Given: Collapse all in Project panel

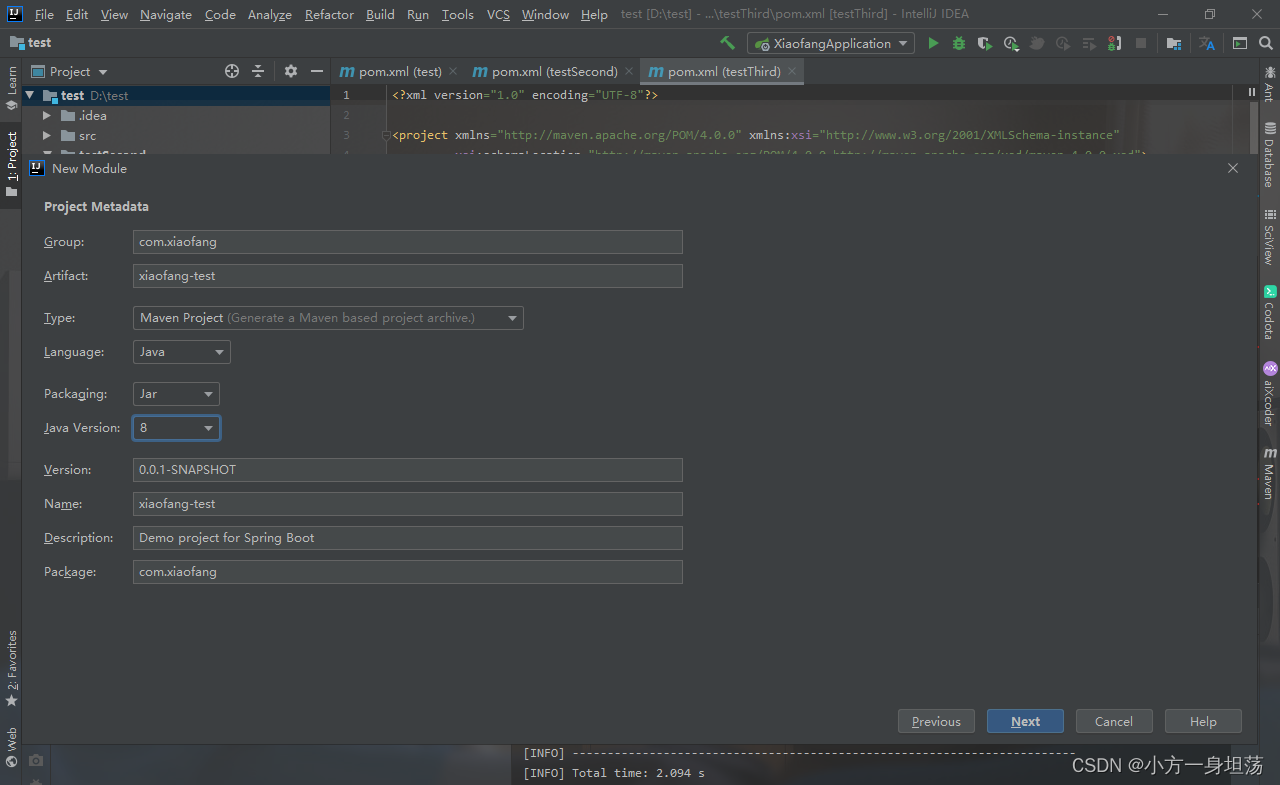Looking at the screenshot, I should coord(258,71).
